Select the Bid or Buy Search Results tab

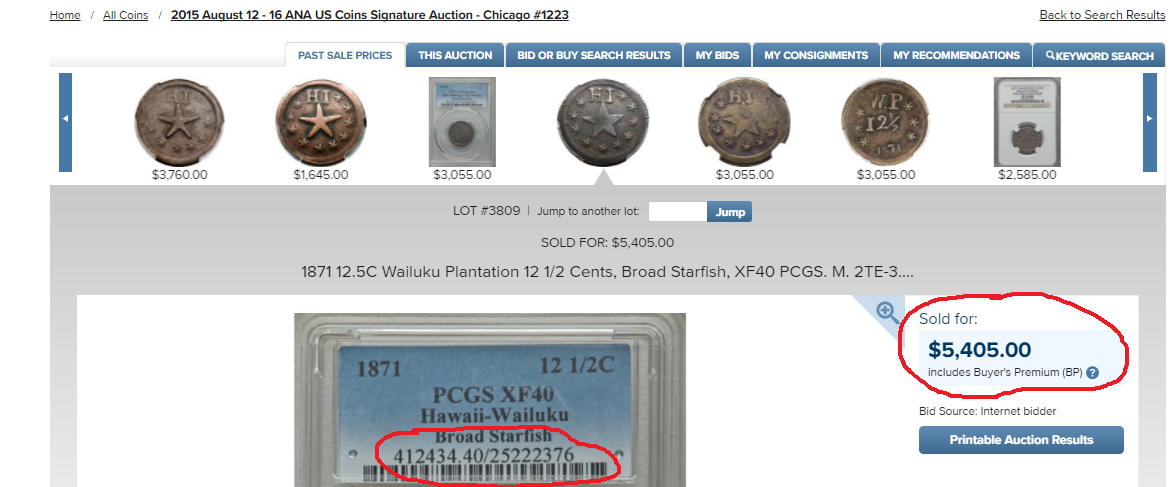pyautogui.click(x=594, y=55)
